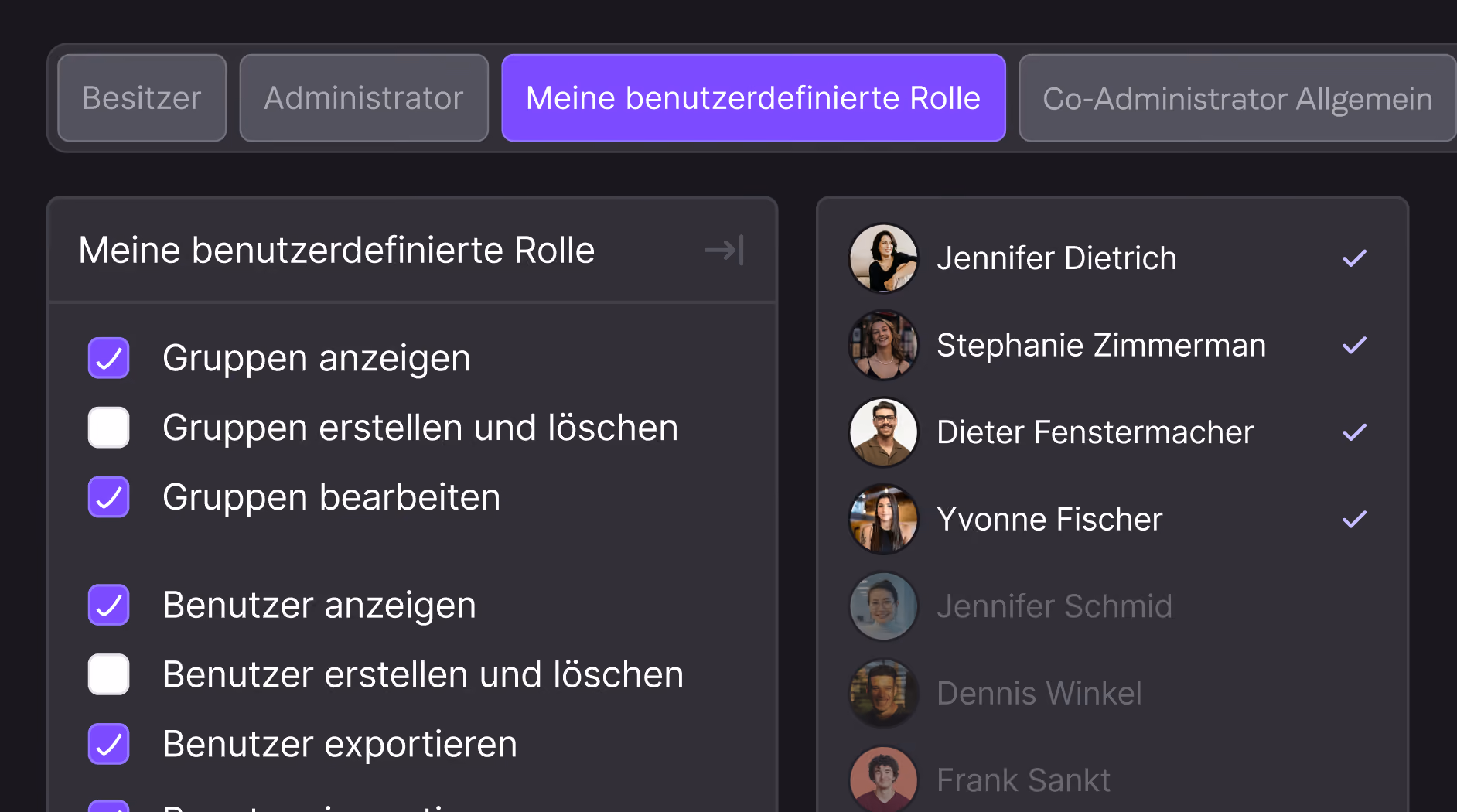
Task: Uncheck Benutzer anzeigen checkbox
Action: [108, 605]
